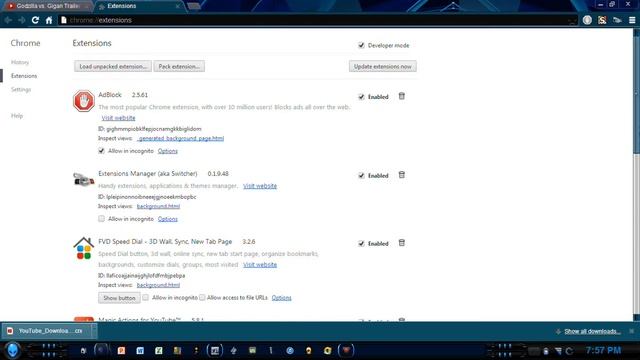This screenshot has width=640, height=360.
Task: Delete AdBlock using its trash icon
Action: pyautogui.click(x=402, y=96)
